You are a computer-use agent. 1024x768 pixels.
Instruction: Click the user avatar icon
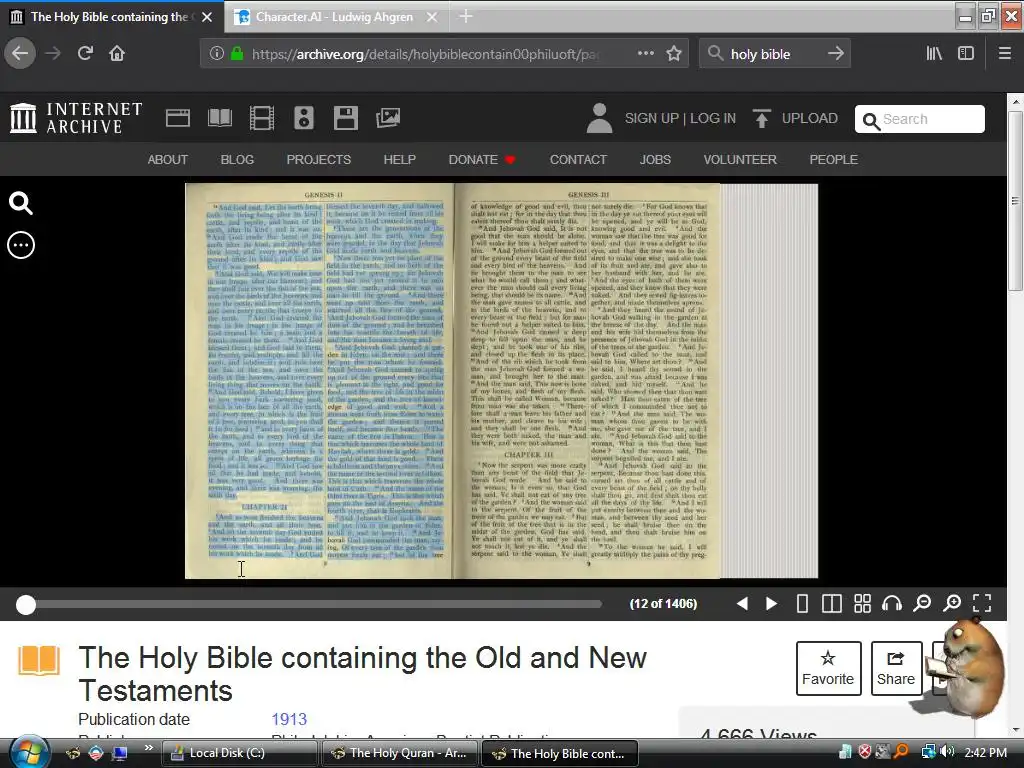(x=599, y=118)
